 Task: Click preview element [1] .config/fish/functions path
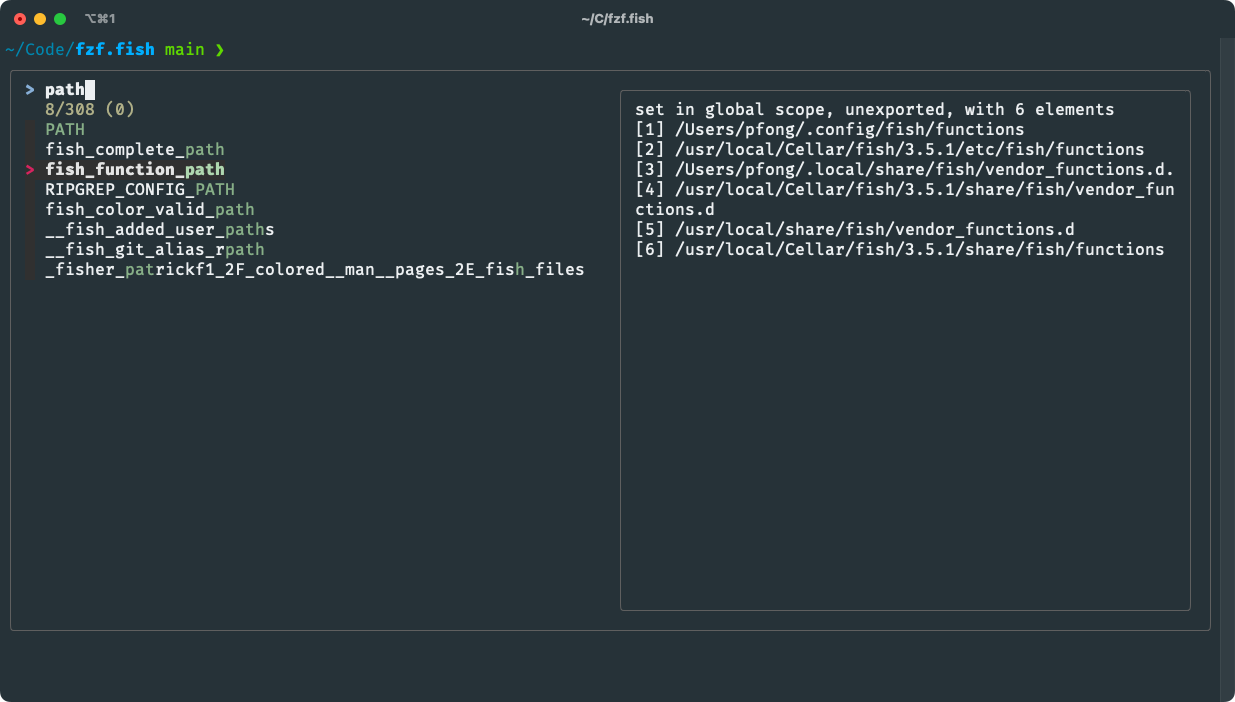click(830, 130)
